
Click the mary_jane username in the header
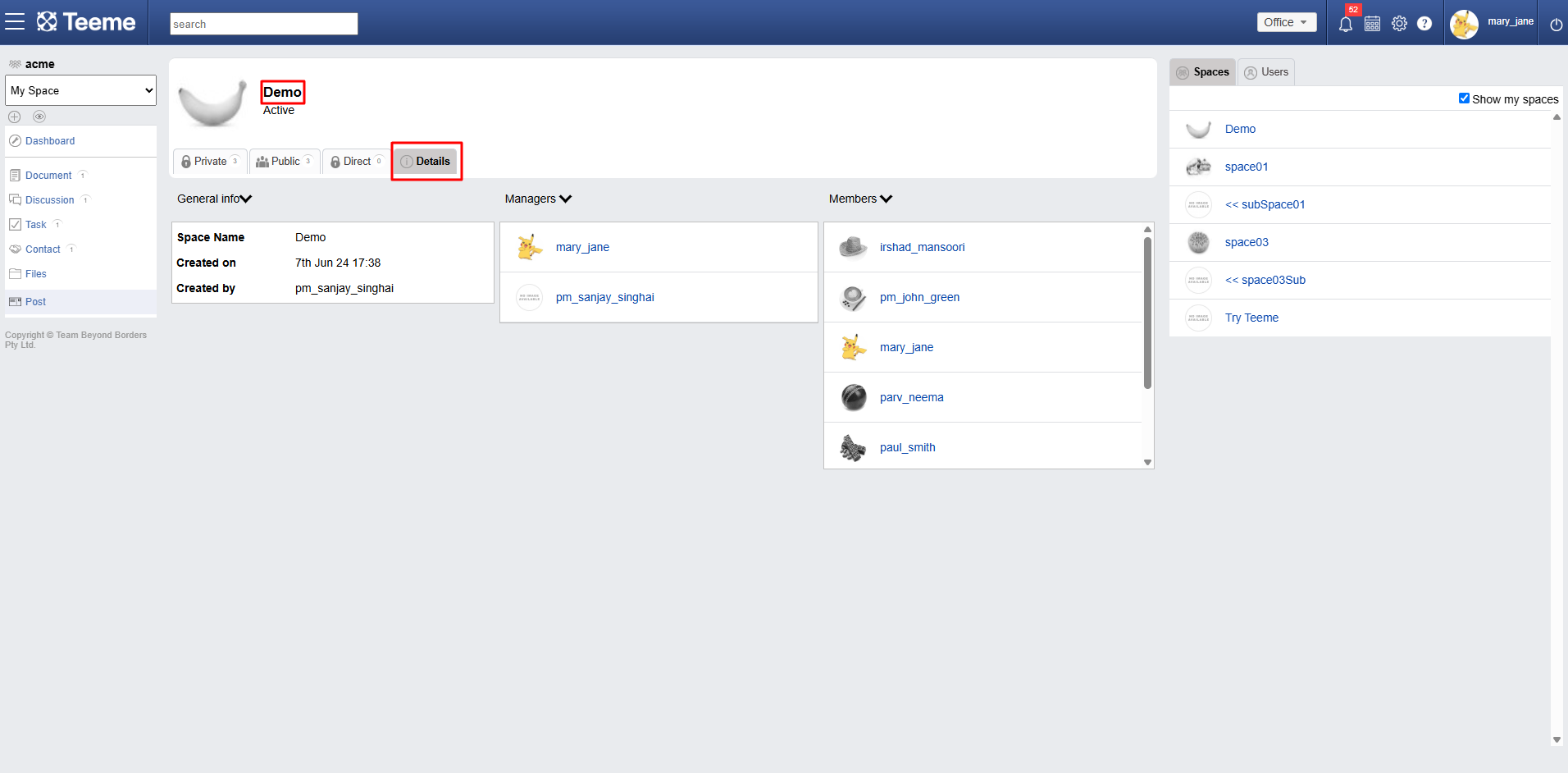pyautogui.click(x=1510, y=21)
